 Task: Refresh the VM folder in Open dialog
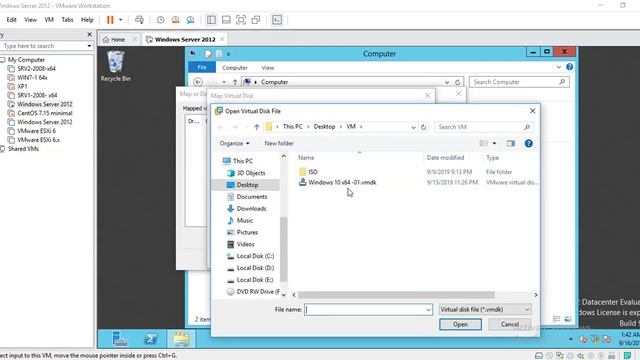coord(424,127)
